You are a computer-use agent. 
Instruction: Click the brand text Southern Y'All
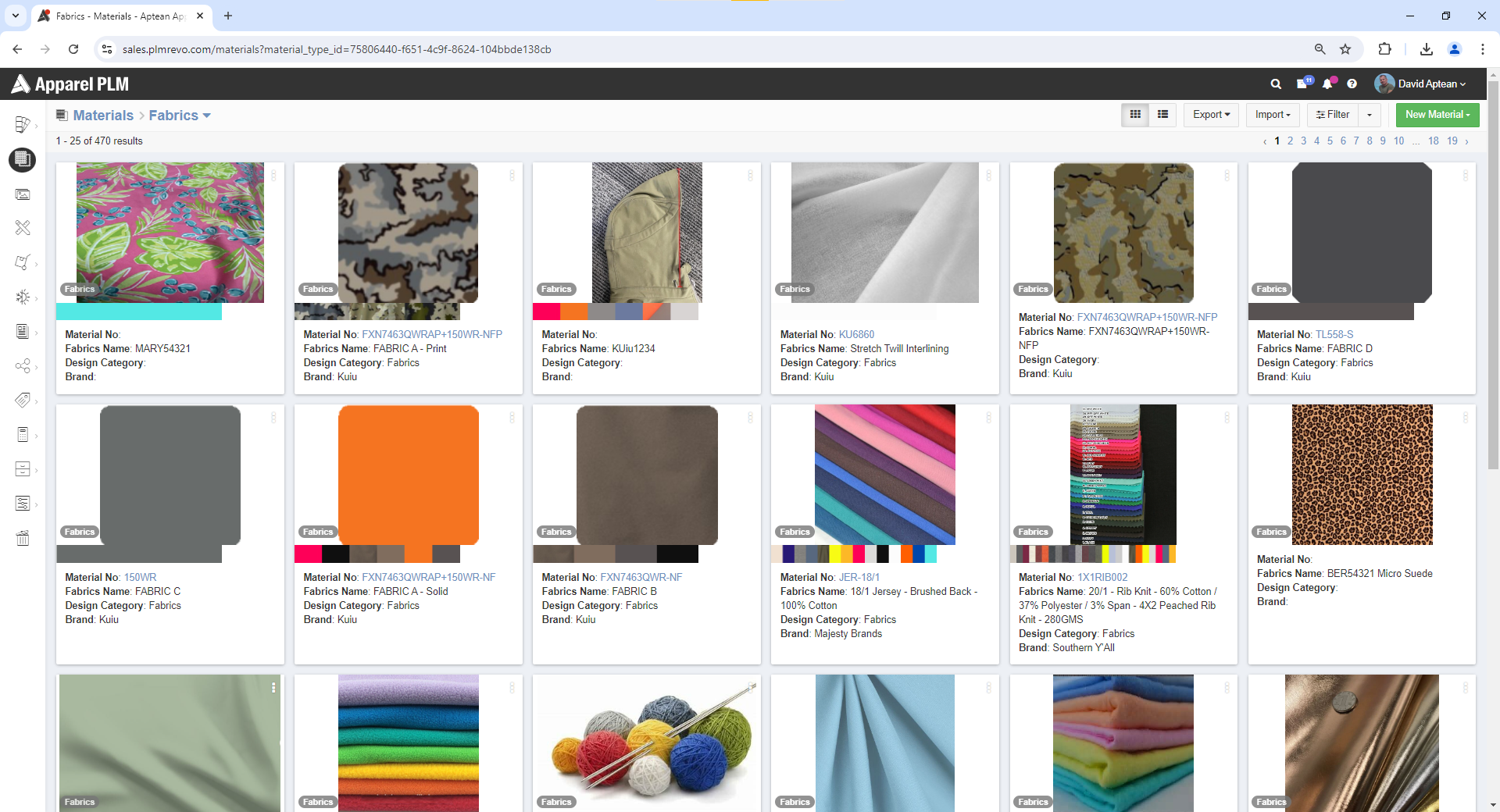(x=1083, y=648)
